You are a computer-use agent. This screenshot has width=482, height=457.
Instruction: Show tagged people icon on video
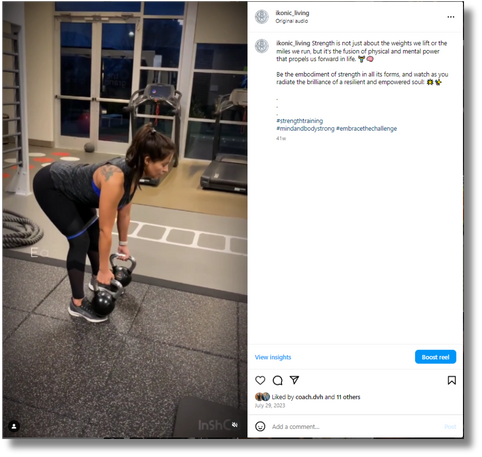coord(14,426)
